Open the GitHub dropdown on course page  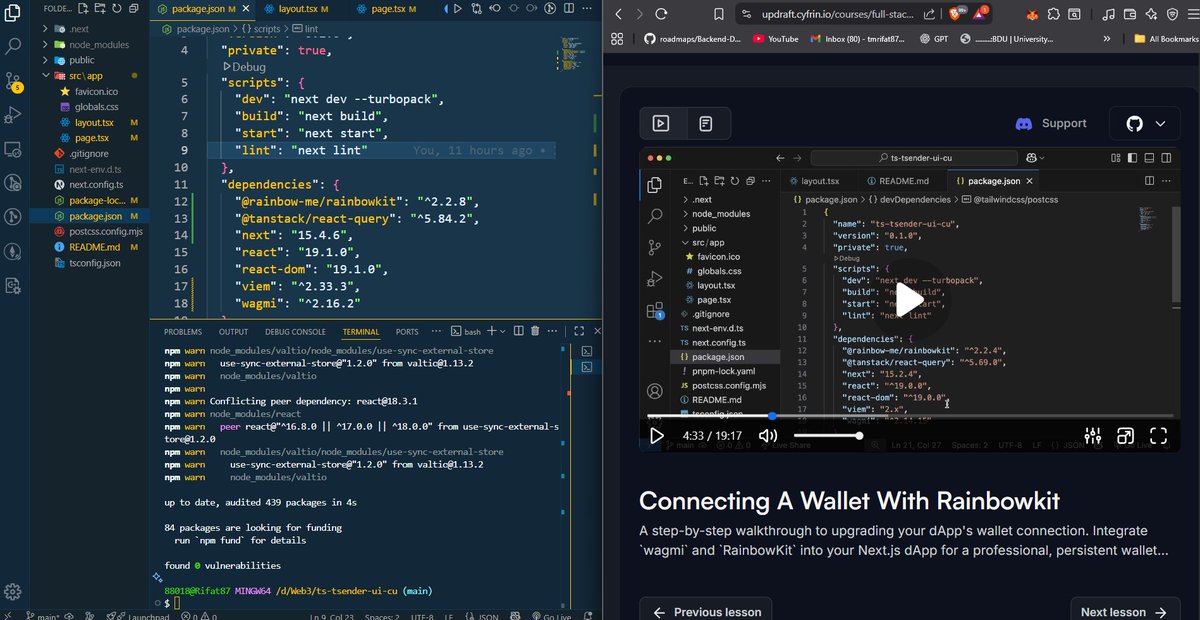pos(1146,123)
